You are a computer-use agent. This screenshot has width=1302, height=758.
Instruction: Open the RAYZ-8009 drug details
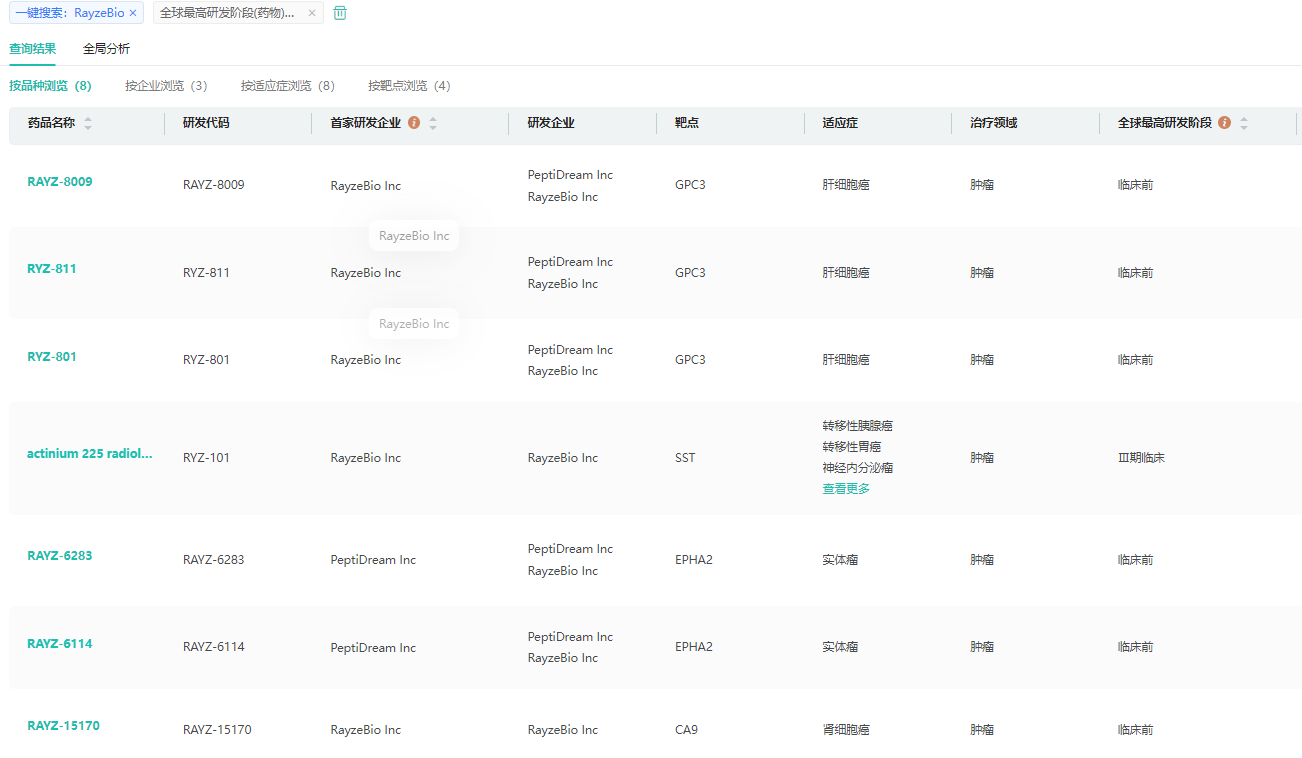pyautogui.click(x=60, y=182)
